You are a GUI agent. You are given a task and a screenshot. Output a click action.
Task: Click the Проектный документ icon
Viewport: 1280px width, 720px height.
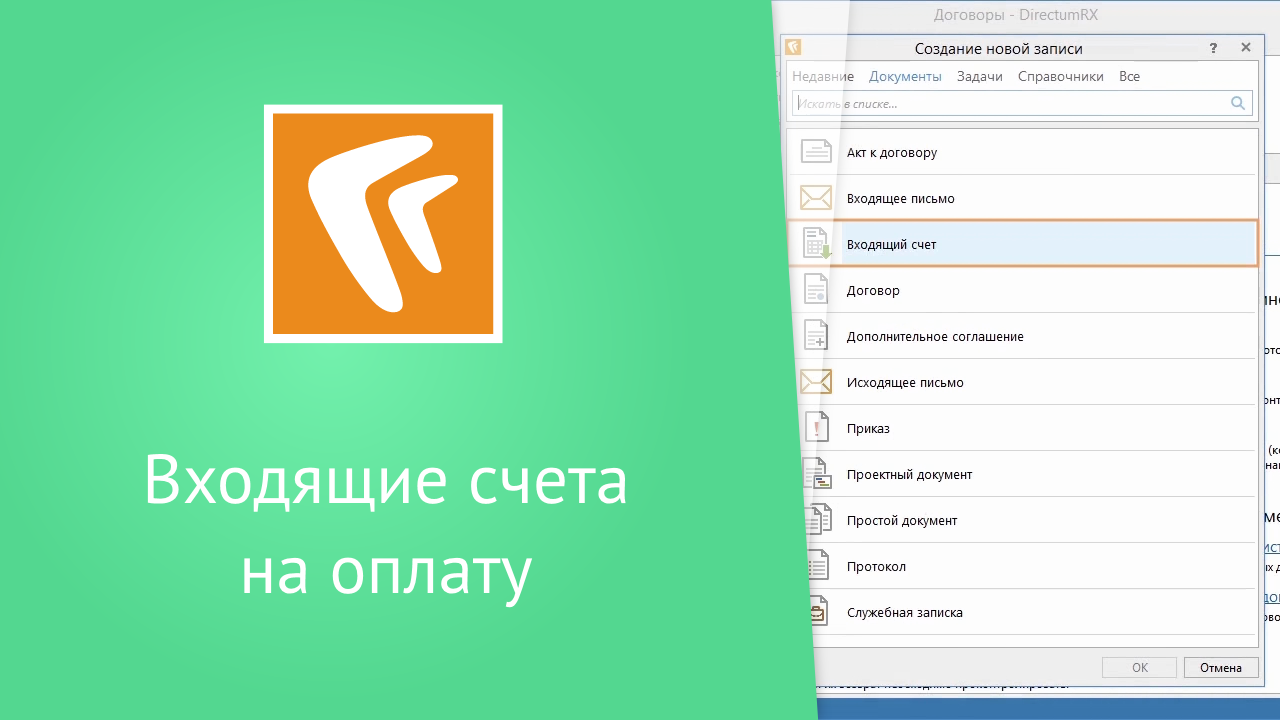pos(818,474)
